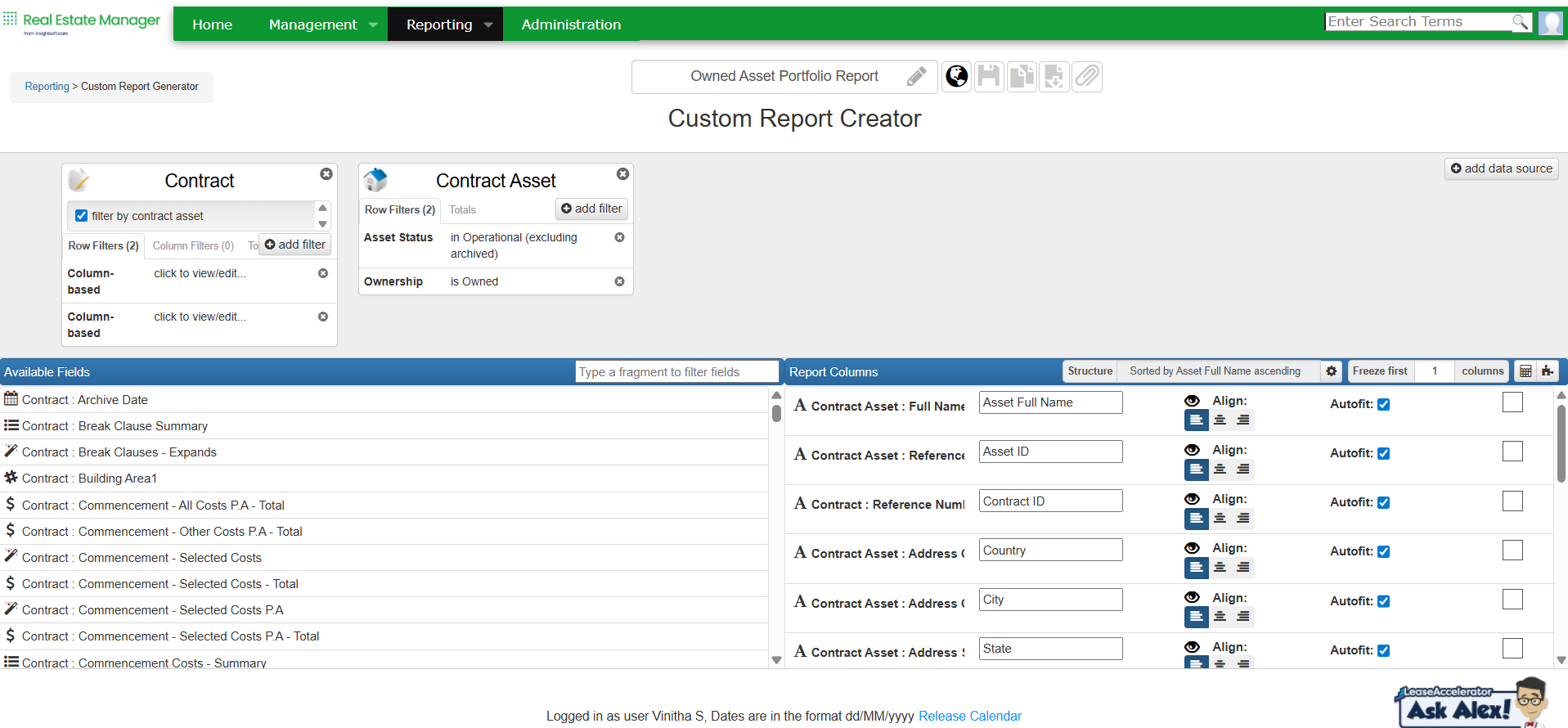
Task: Open the Reporting dropdown menu
Action: (x=445, y=25)
